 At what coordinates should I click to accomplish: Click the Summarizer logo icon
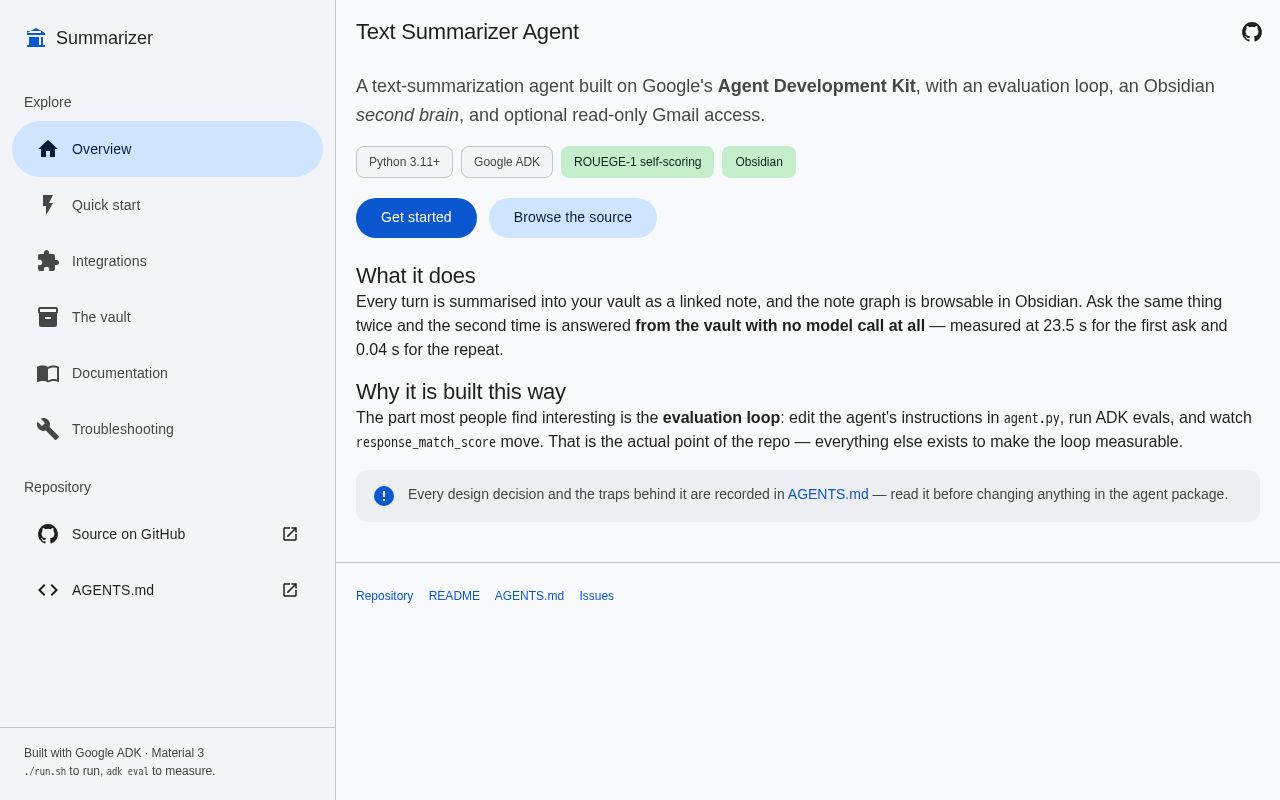pyautogui.click(x=36, y=38)
